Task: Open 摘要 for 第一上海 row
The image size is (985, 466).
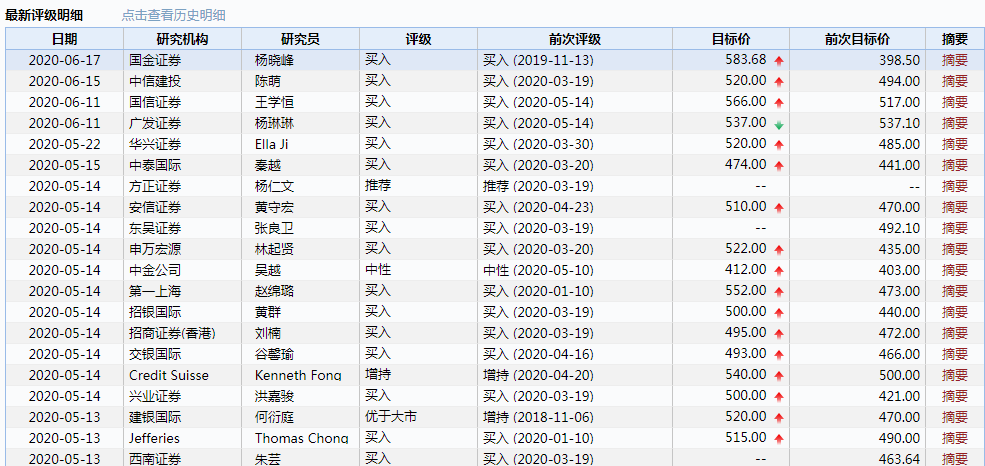Action: coord(955,291)
